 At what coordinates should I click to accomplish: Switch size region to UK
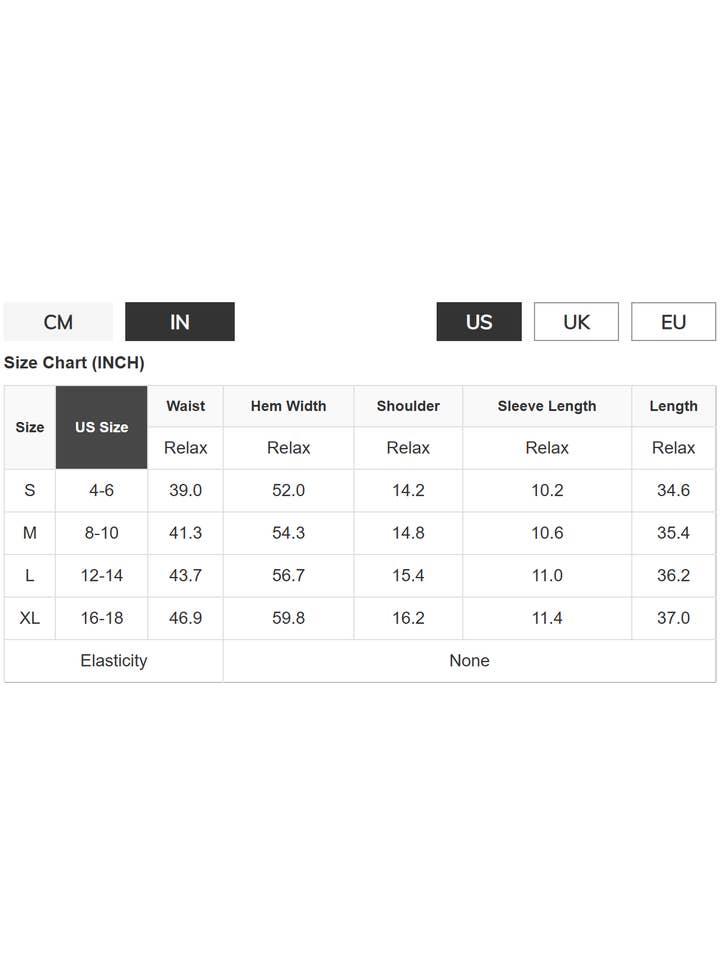576,322
